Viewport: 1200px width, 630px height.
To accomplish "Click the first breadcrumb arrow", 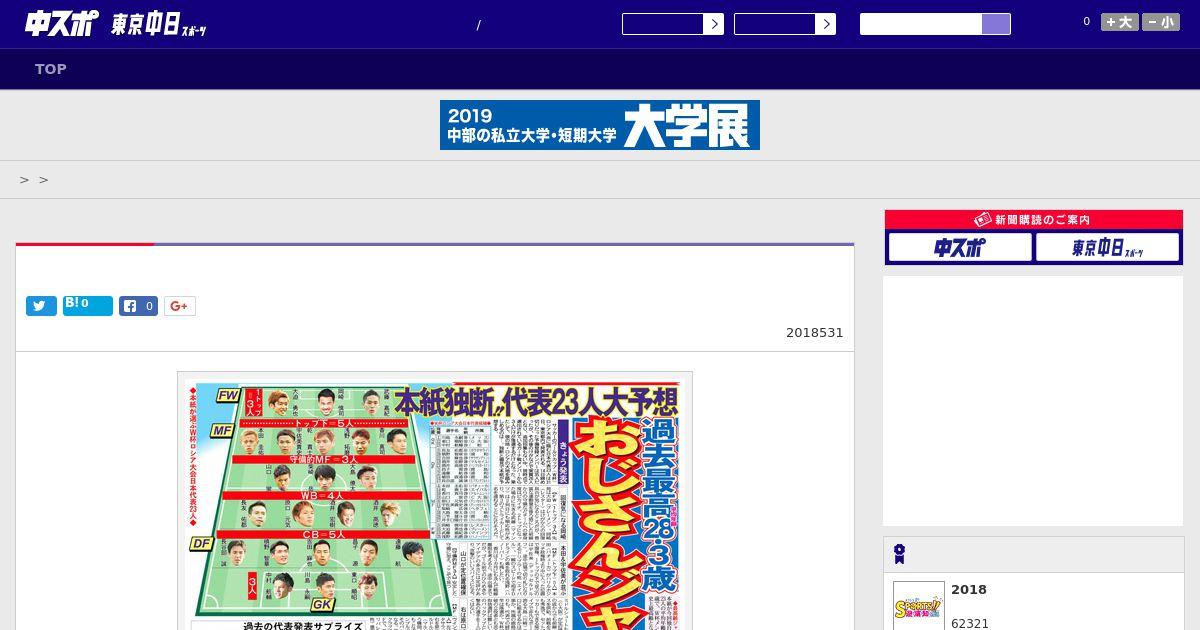I will (x=25, y=180).
